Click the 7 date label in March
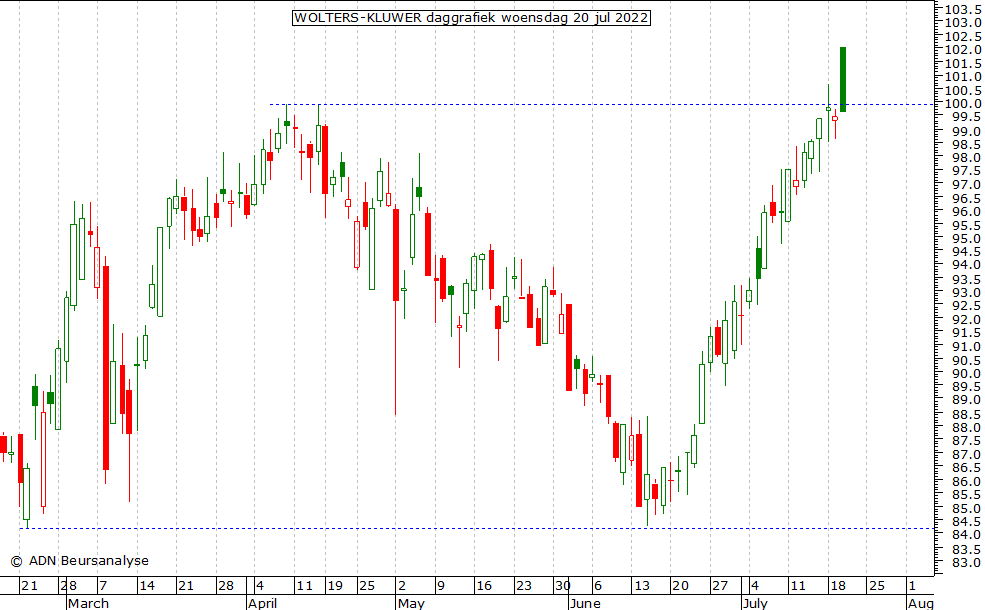Screen dimensions: 985x610 104,586
